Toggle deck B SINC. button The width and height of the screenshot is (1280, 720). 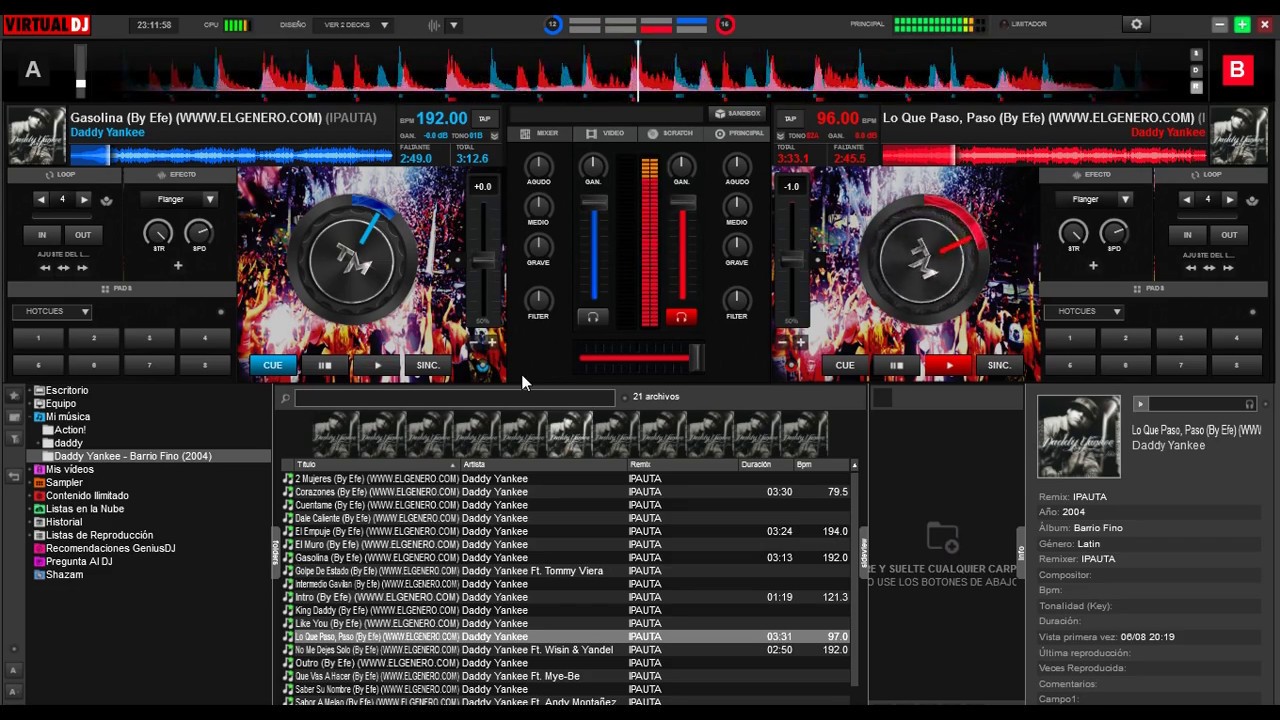[x=999, y=365]
